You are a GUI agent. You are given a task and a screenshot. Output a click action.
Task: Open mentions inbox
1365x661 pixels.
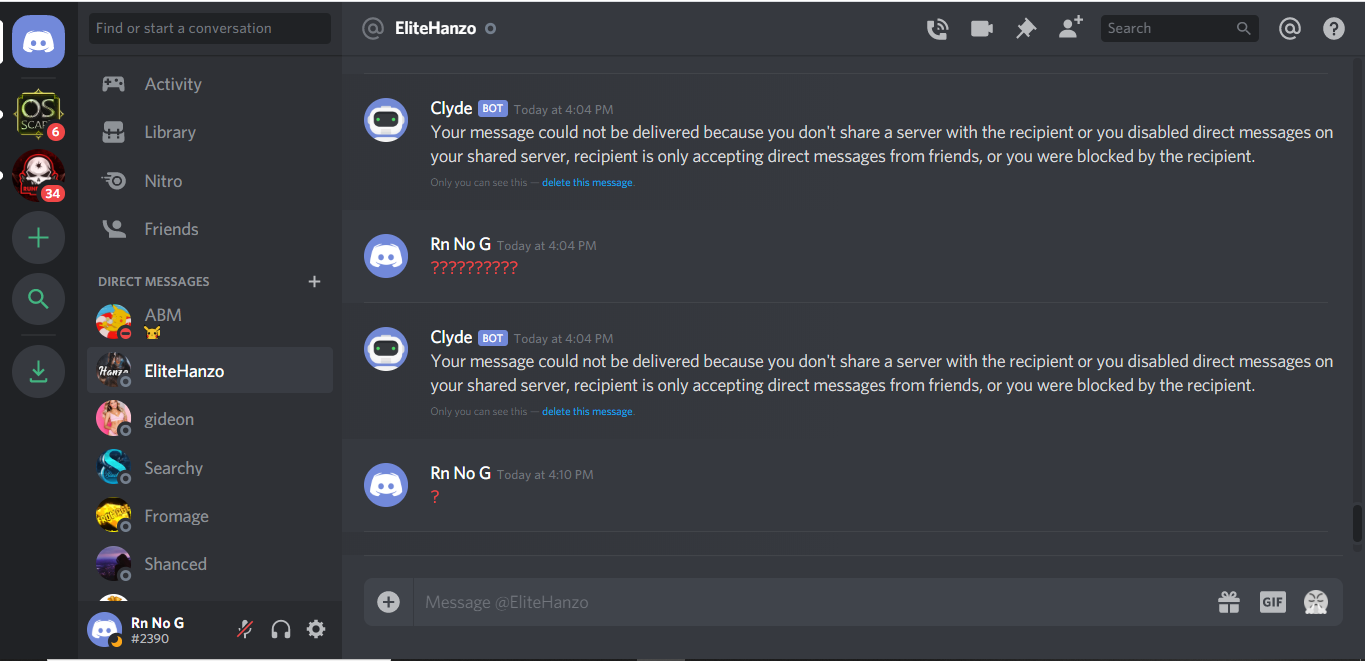pos(1290,28)
